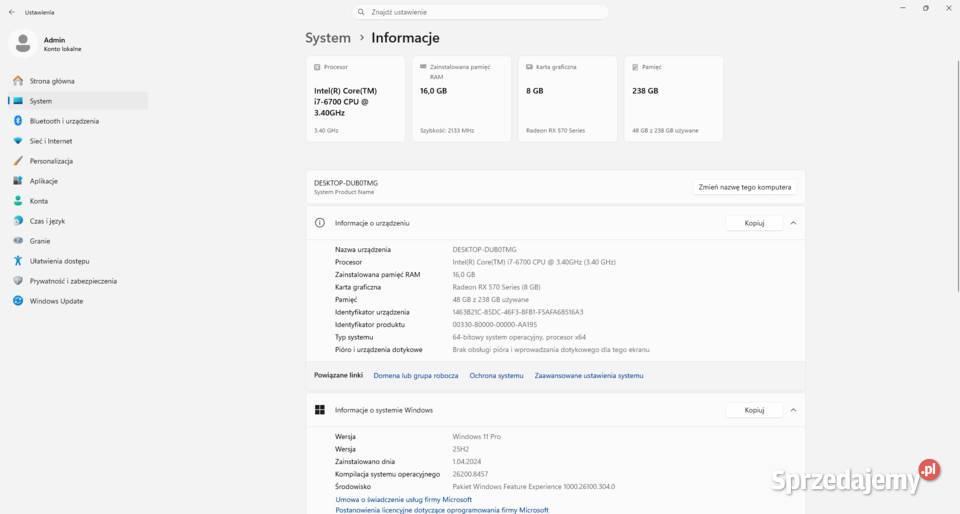Open Ułatwienia dostępu settings

coord(78,261)
